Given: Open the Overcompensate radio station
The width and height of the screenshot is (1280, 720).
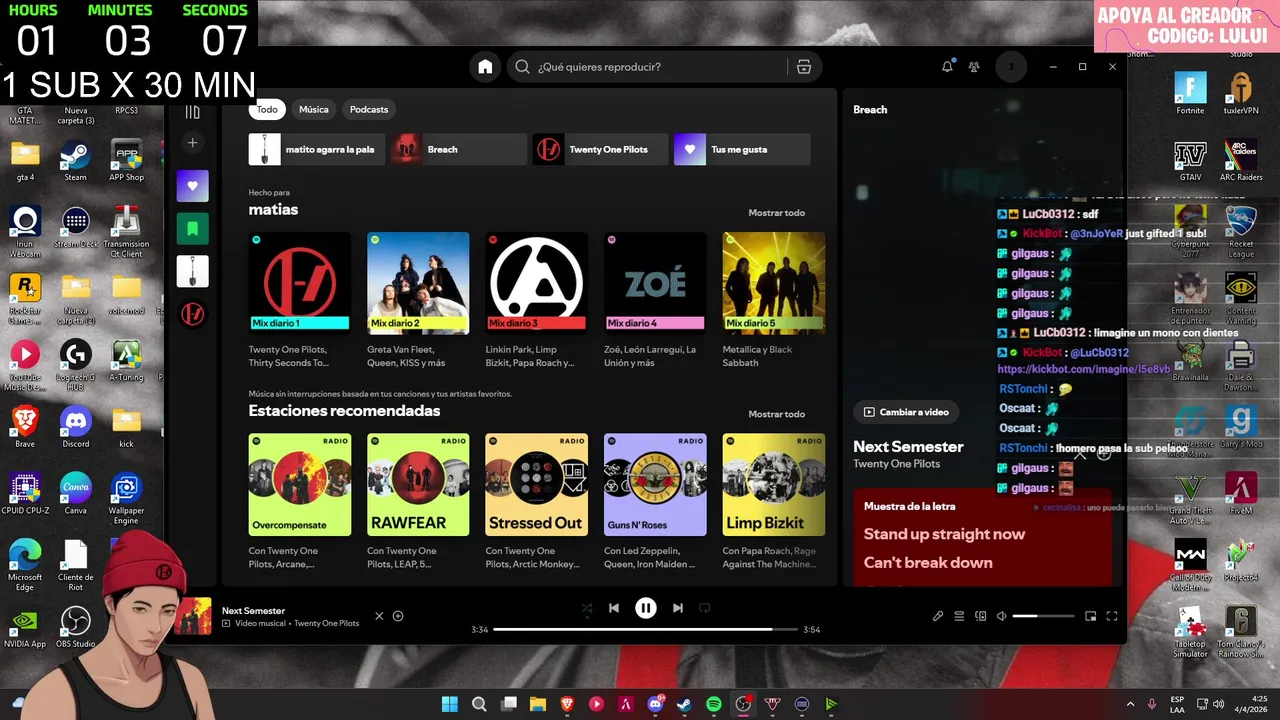Looking at the screenshot, I should point(300,484).
